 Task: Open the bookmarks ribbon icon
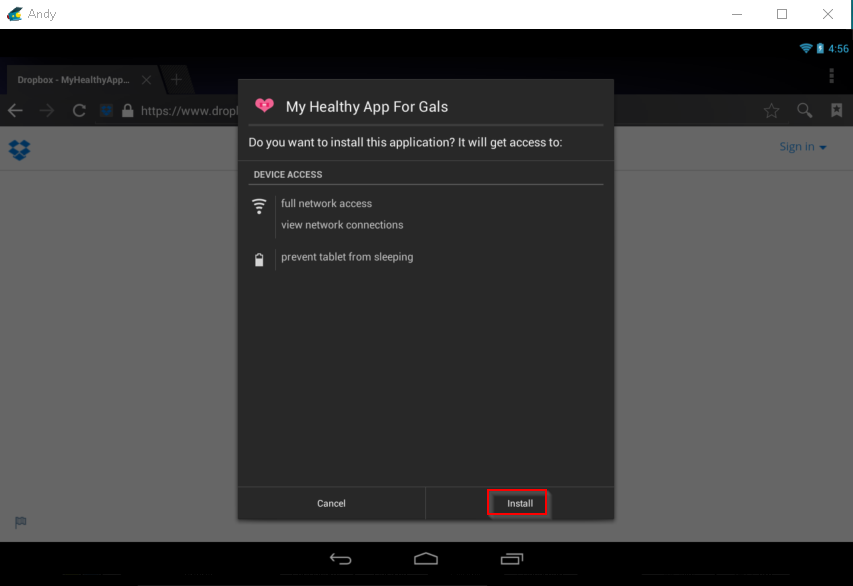point(837,110)
